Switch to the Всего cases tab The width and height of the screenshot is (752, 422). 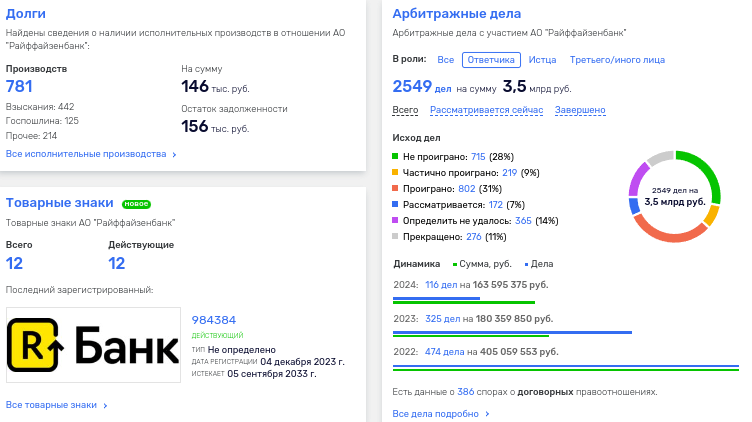point(405,110)
